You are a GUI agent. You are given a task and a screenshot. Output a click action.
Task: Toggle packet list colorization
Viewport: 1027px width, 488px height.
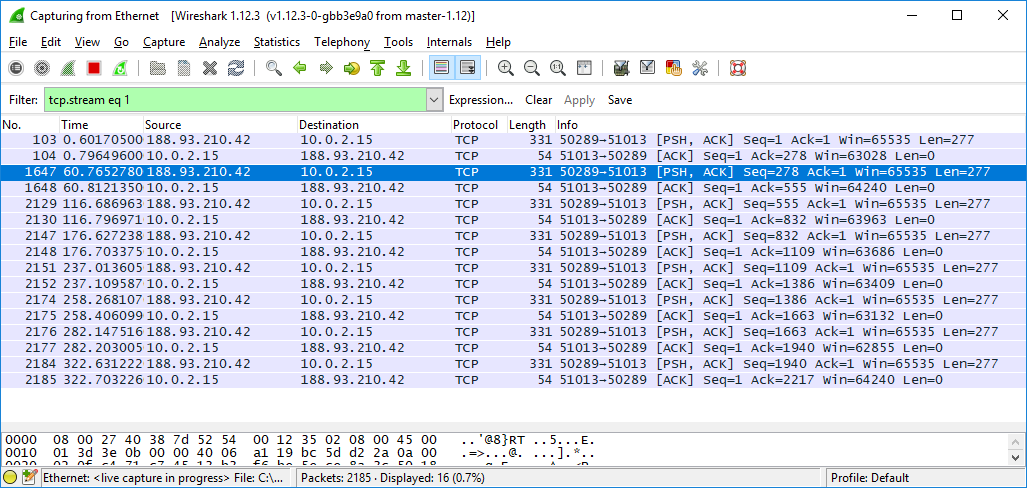[x=441, y=67]
